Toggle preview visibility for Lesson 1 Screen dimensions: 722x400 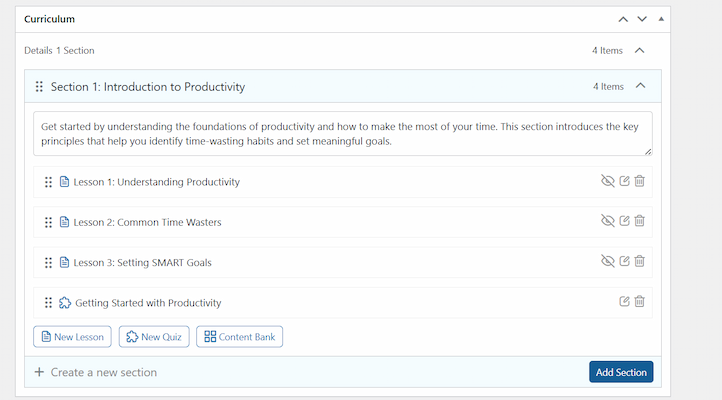coord(606,181)
